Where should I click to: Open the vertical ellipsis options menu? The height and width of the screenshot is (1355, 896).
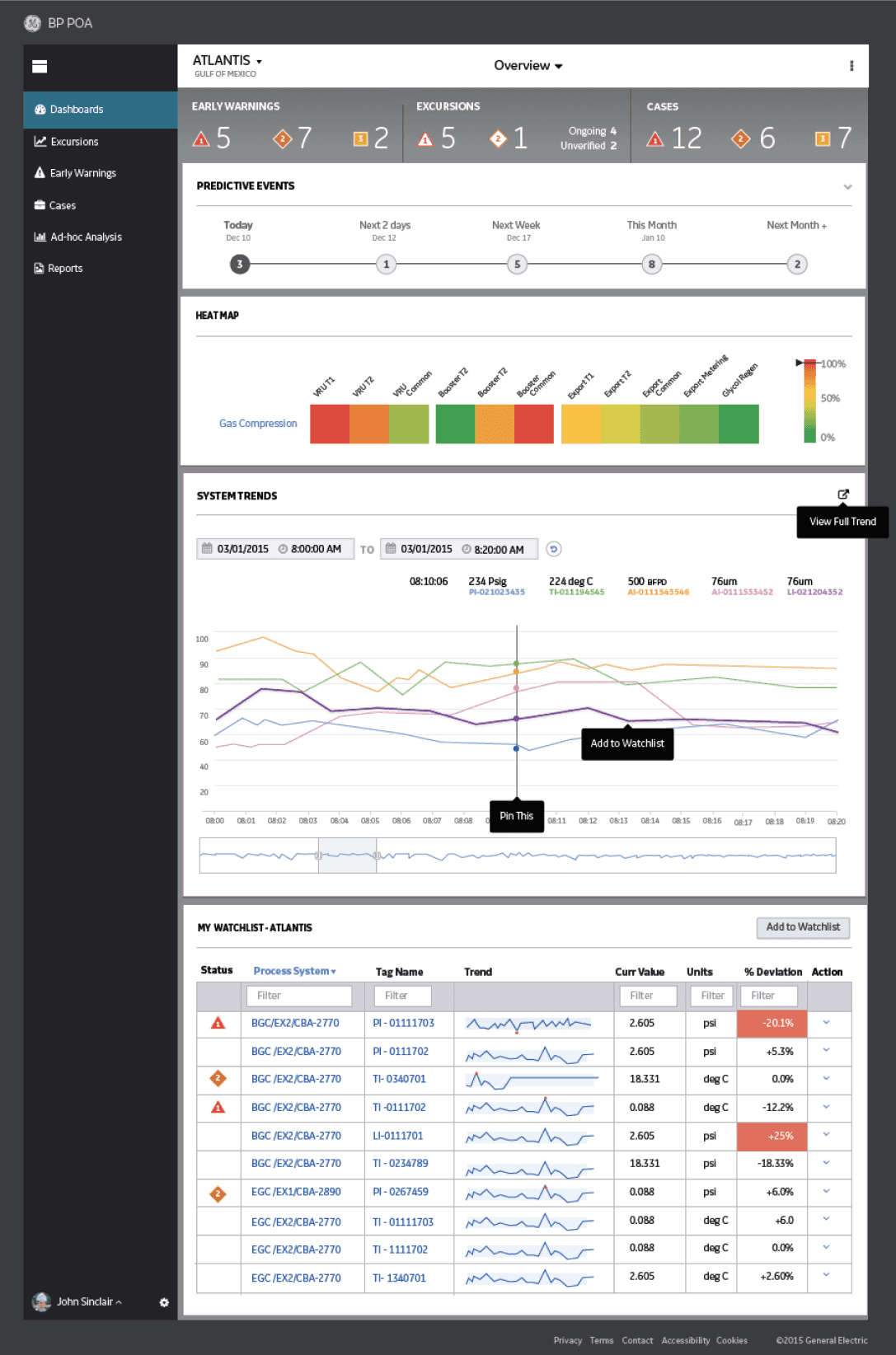click(851, 66)
